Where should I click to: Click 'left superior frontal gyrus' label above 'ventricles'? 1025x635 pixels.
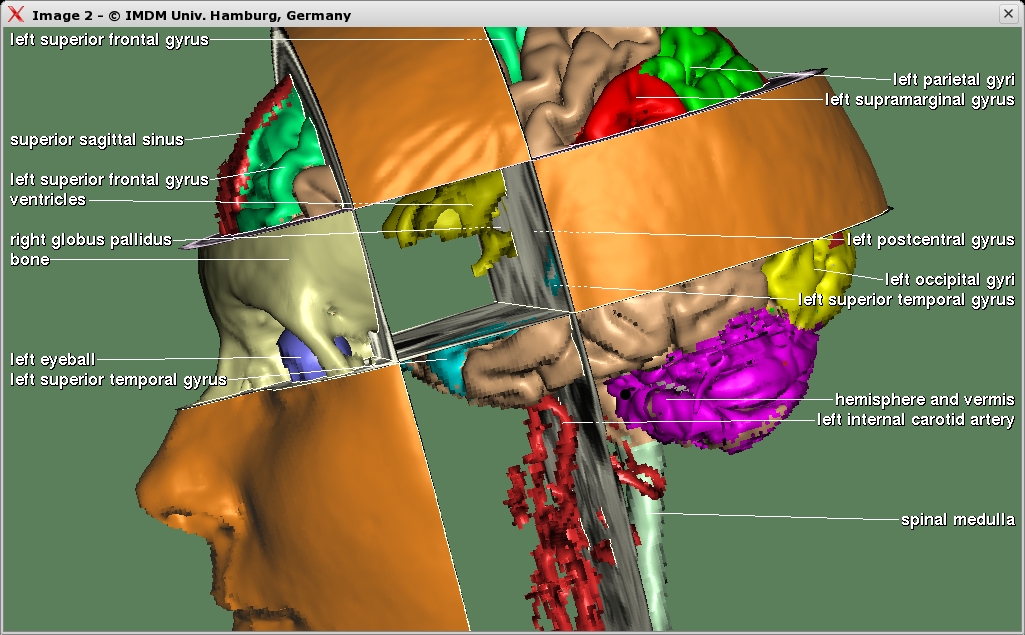109,180
